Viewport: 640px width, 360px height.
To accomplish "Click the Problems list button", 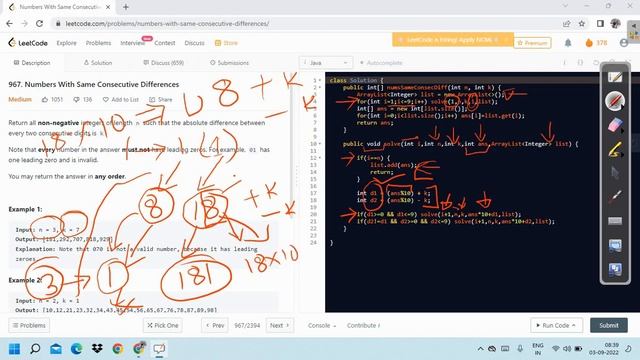I will coord(29,325).
